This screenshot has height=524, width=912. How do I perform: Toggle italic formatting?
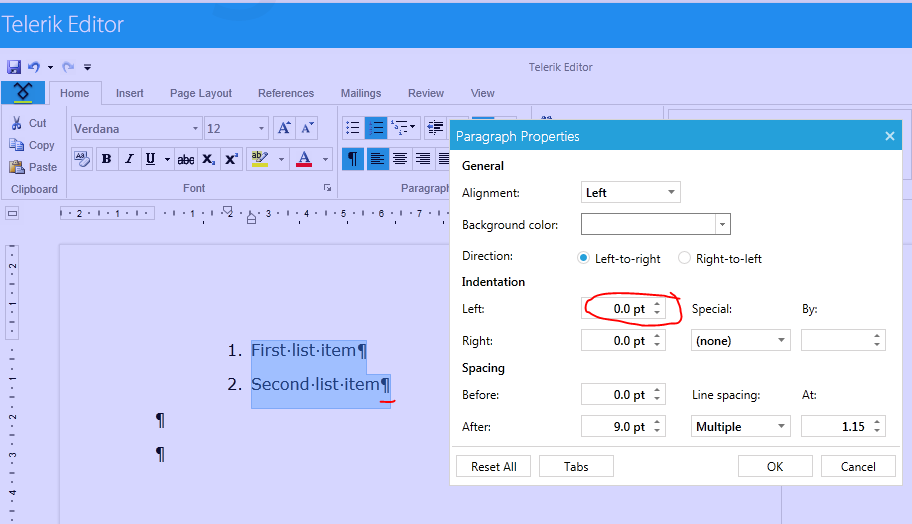(x=129, y=159)
